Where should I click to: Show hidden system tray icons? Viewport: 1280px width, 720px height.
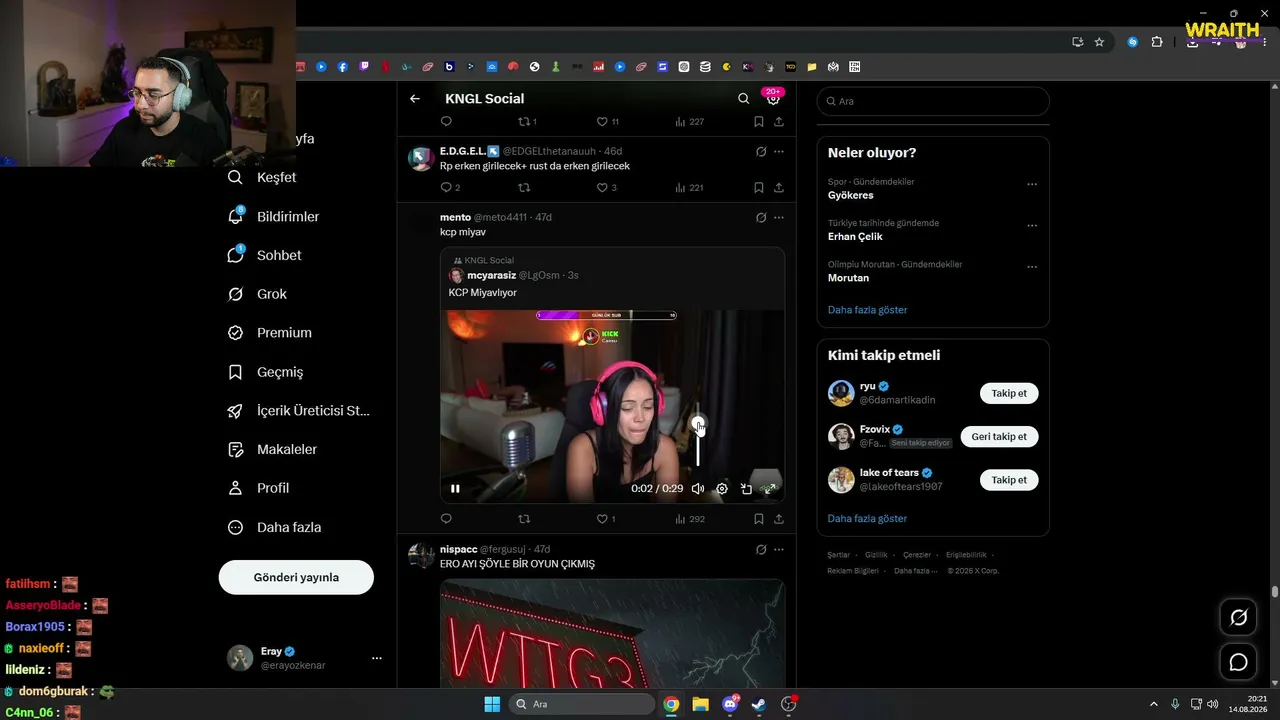point(1153,704)
